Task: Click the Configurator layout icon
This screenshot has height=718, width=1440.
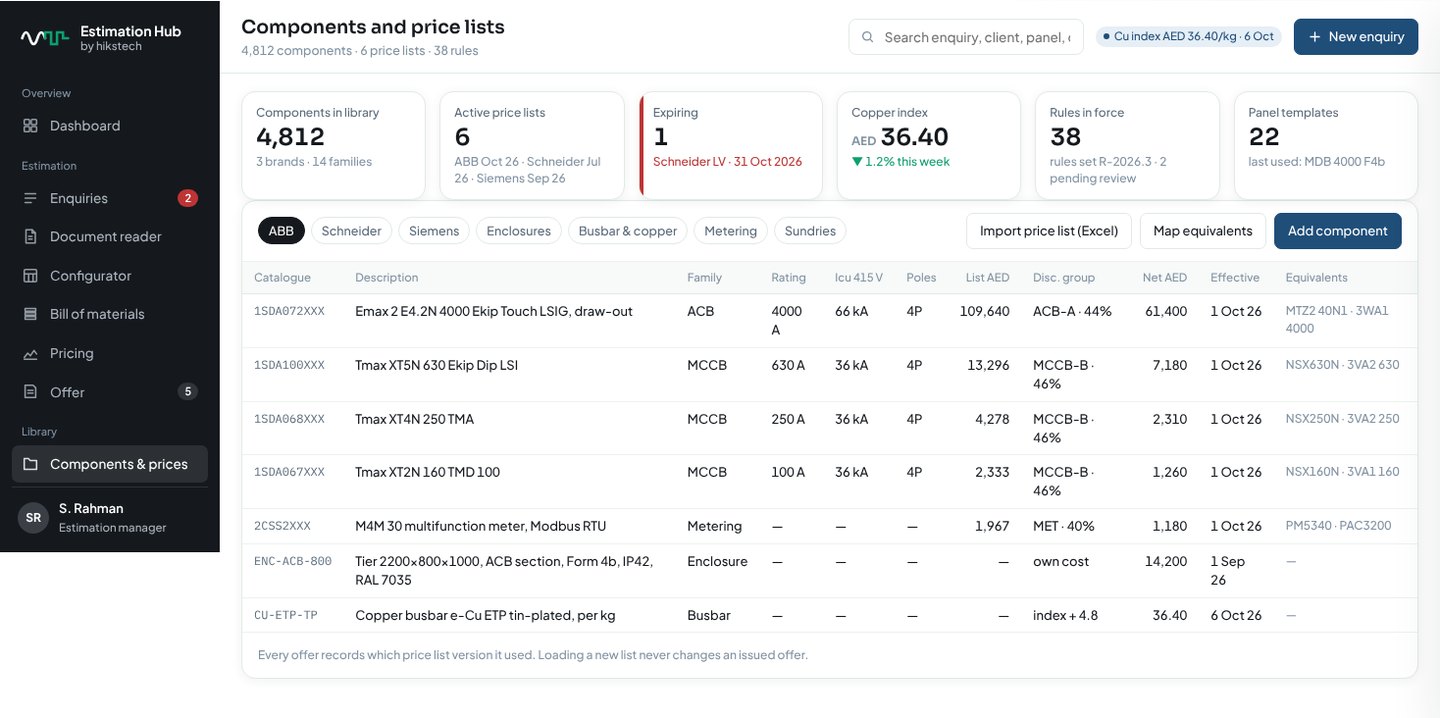Action: click(x=30, y=276)
